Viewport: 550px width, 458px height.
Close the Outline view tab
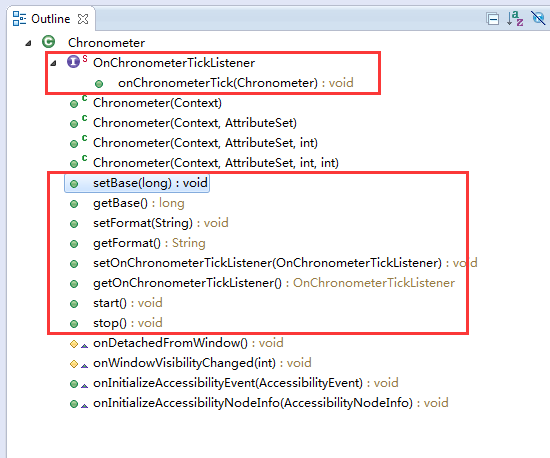coord(83,19)
